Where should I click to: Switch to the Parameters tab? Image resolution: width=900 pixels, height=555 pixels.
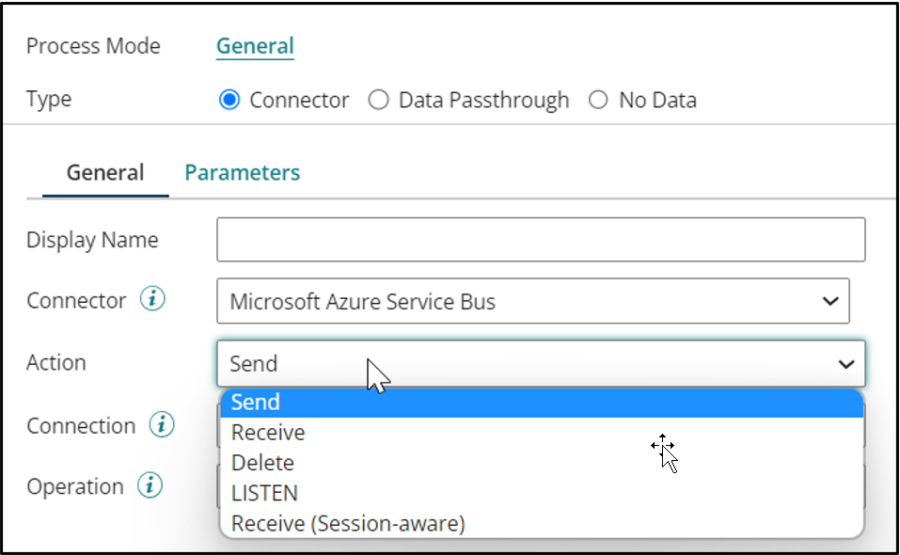[242, 172]
